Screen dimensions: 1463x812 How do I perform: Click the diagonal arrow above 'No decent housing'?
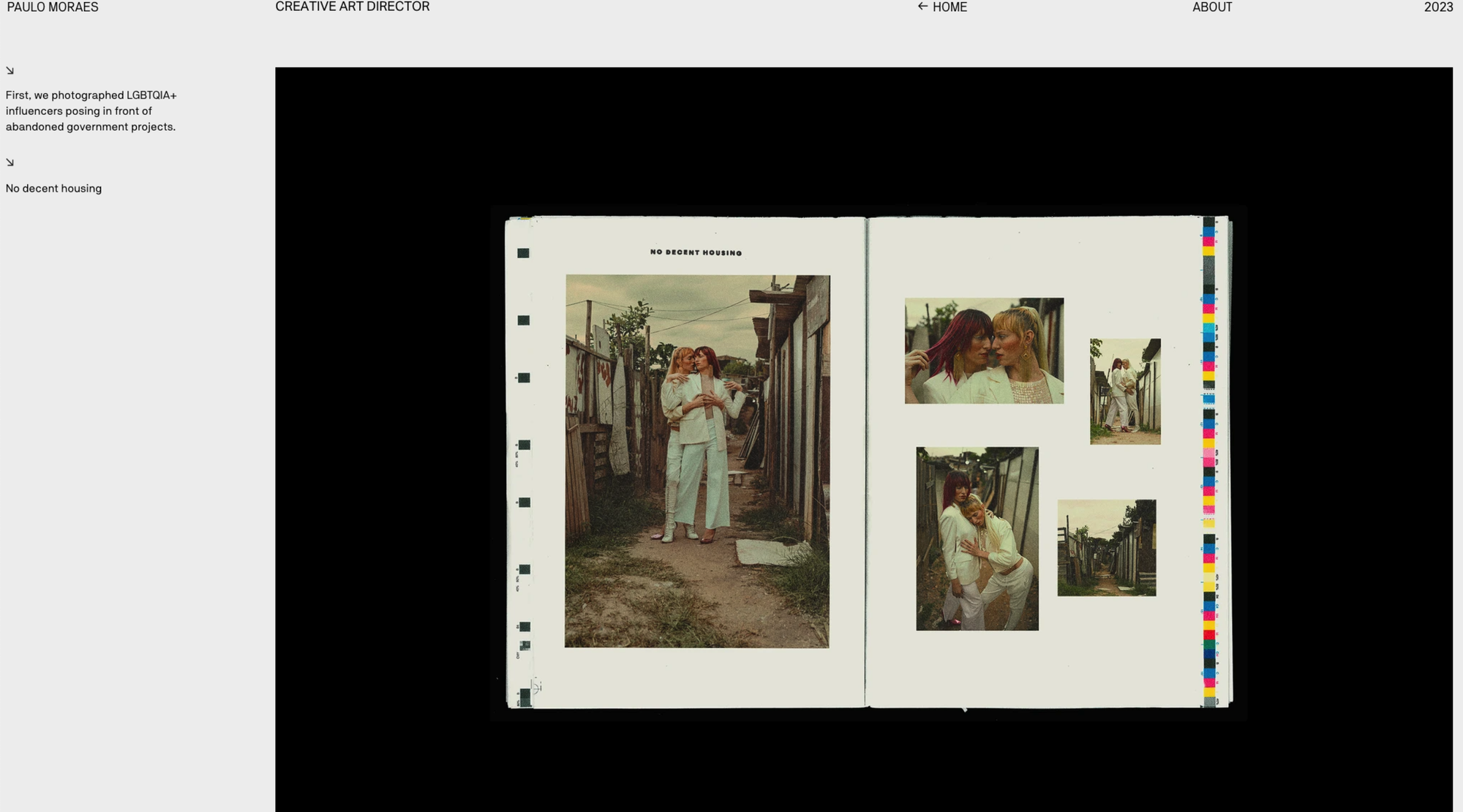[x=10, y=162]
